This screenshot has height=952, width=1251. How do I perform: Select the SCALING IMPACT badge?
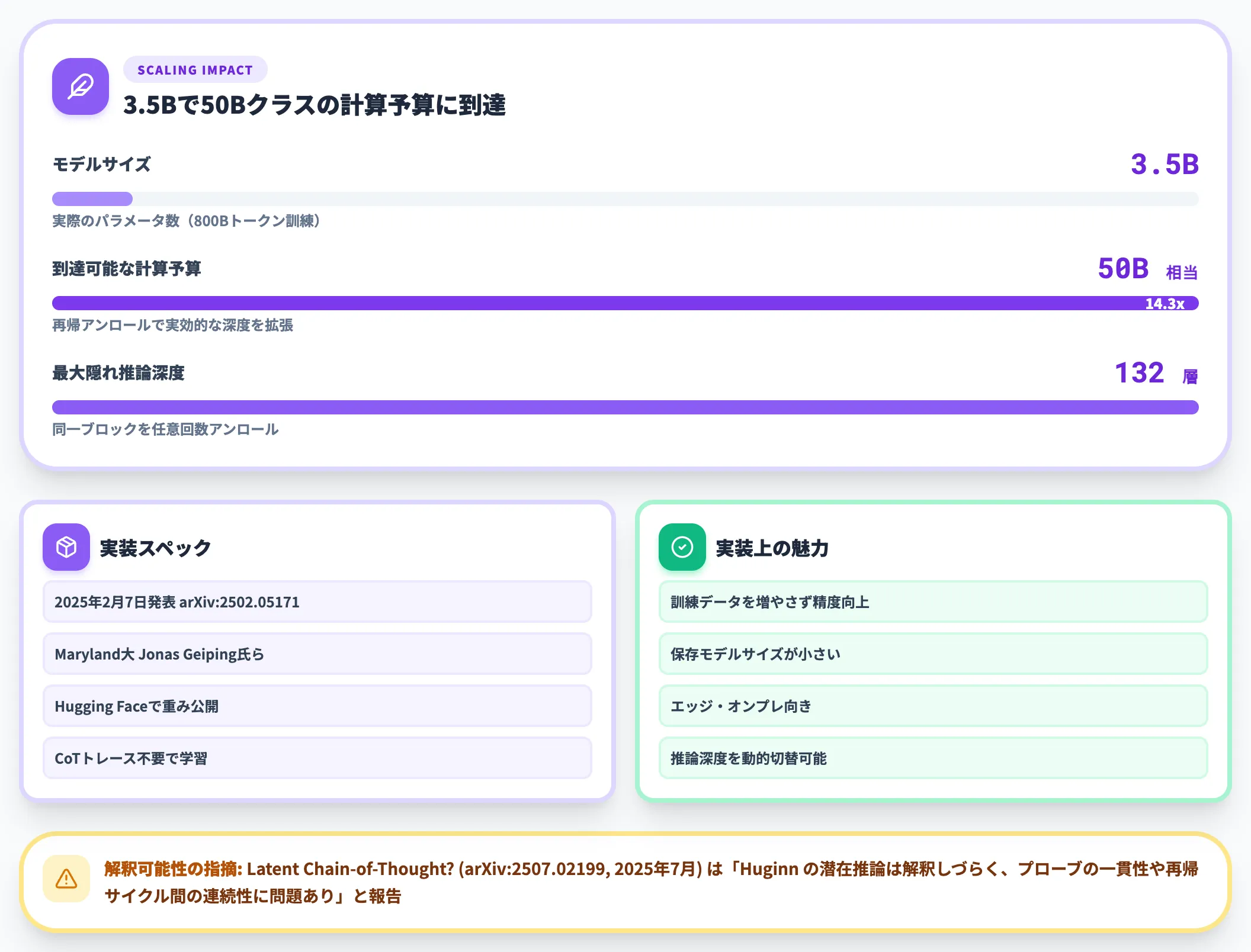[195, 70]
